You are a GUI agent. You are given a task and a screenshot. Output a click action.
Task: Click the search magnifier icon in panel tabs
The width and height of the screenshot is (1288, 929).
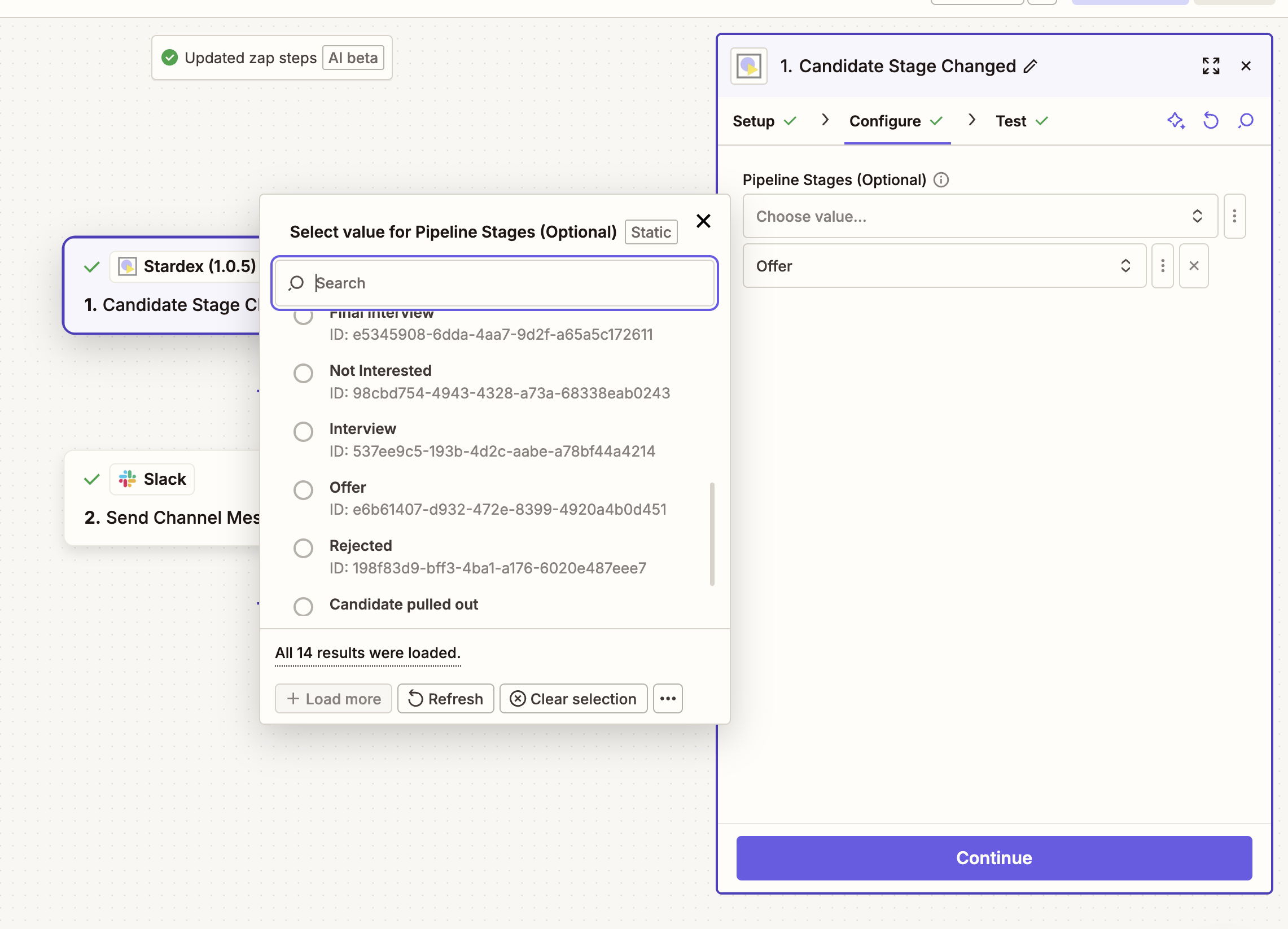coord(1246,121)
